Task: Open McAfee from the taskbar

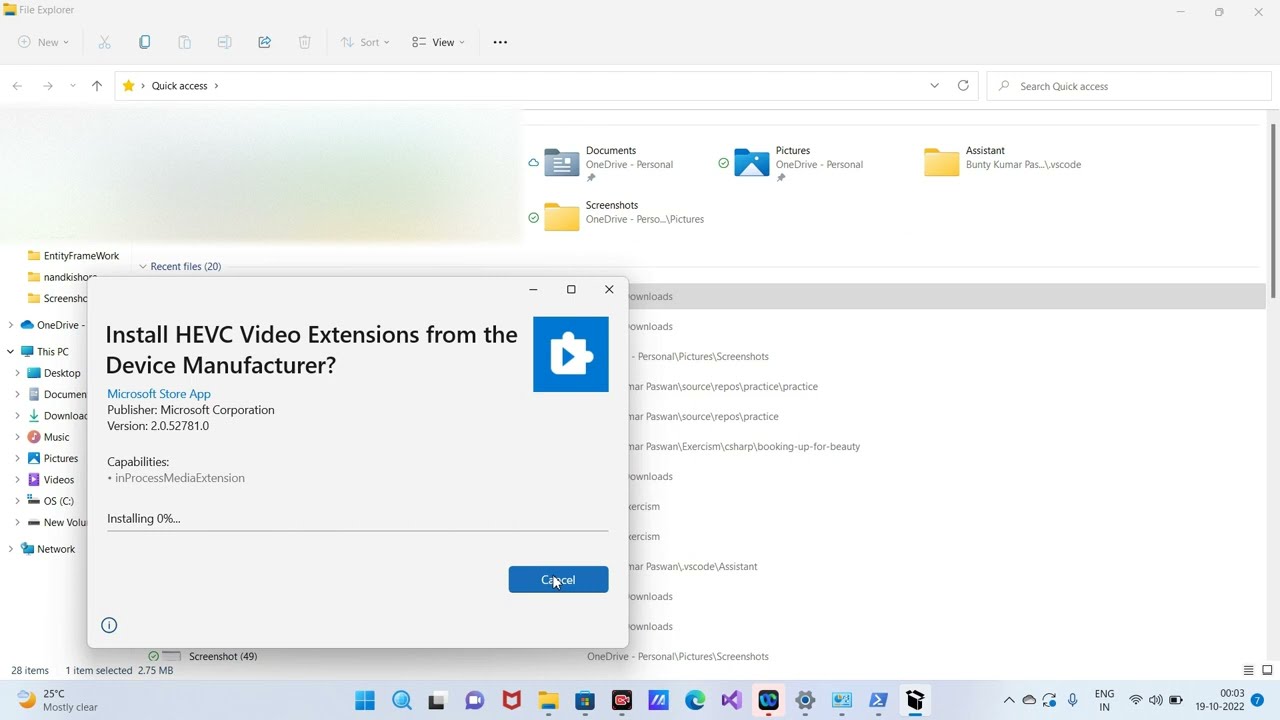Action: pos(511,701)
